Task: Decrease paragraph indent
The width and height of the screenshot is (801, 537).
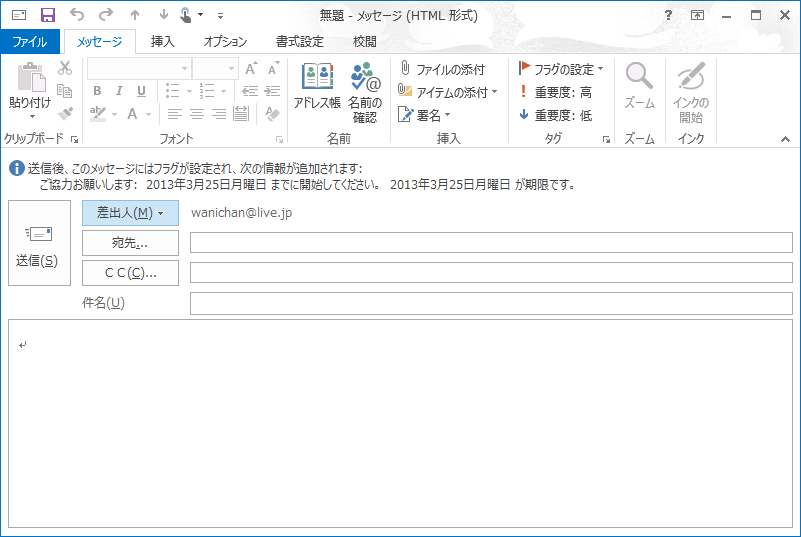Action: coord(250,91)
